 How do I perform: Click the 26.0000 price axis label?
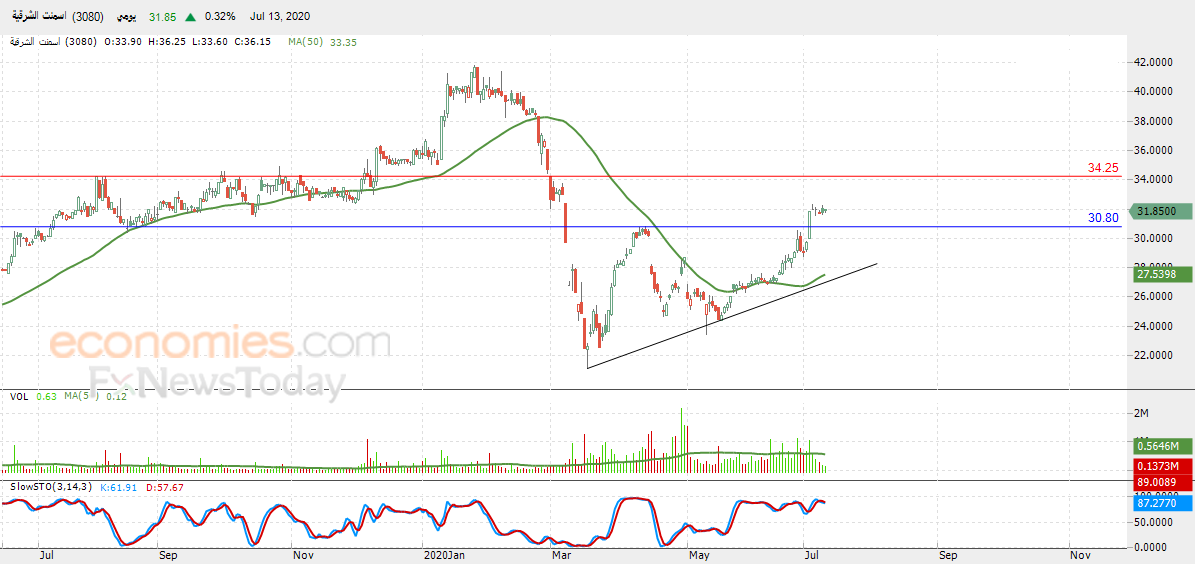(x=1154, y=296)
